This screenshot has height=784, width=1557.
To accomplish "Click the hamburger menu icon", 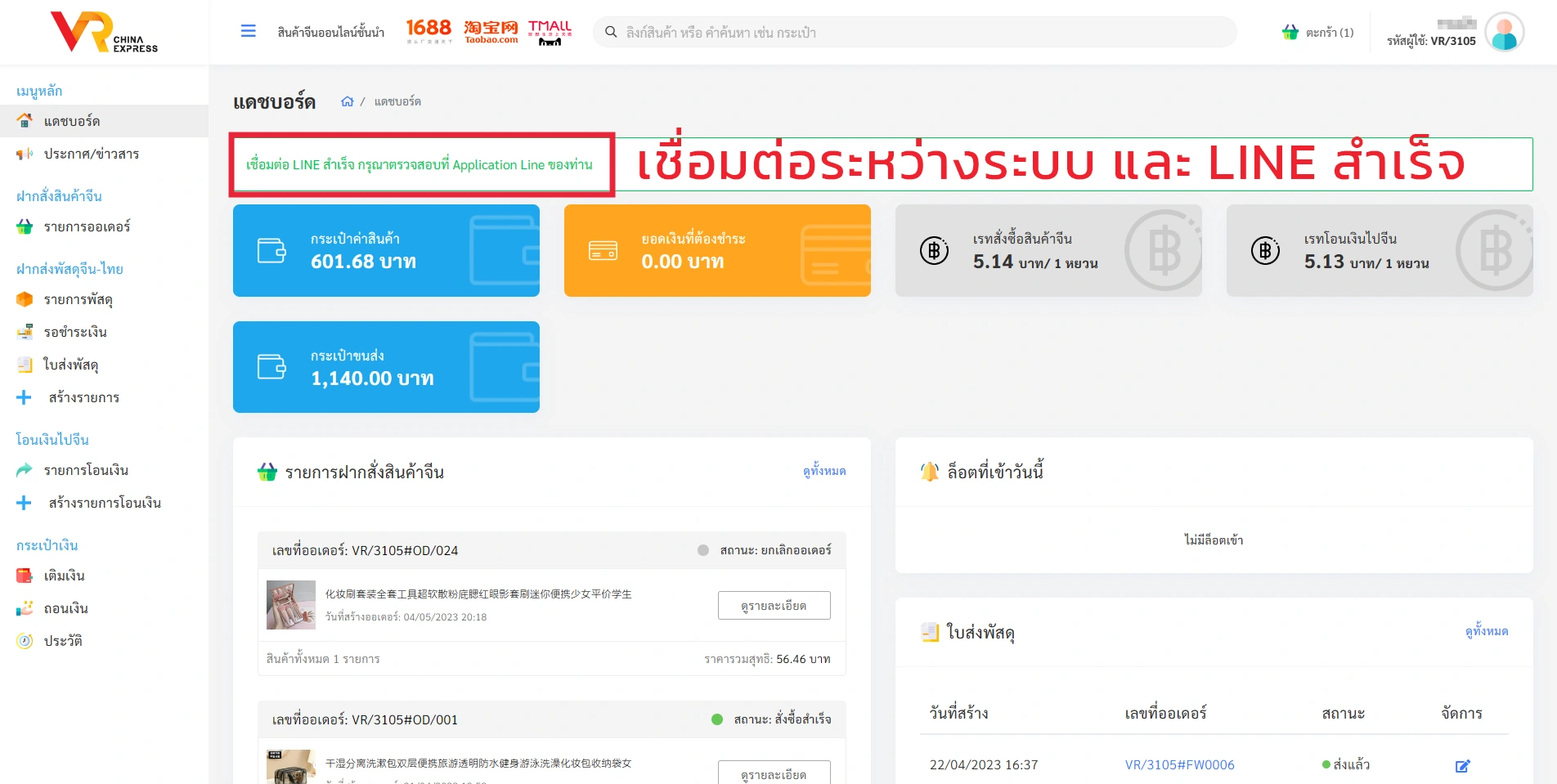I will 248,31.
